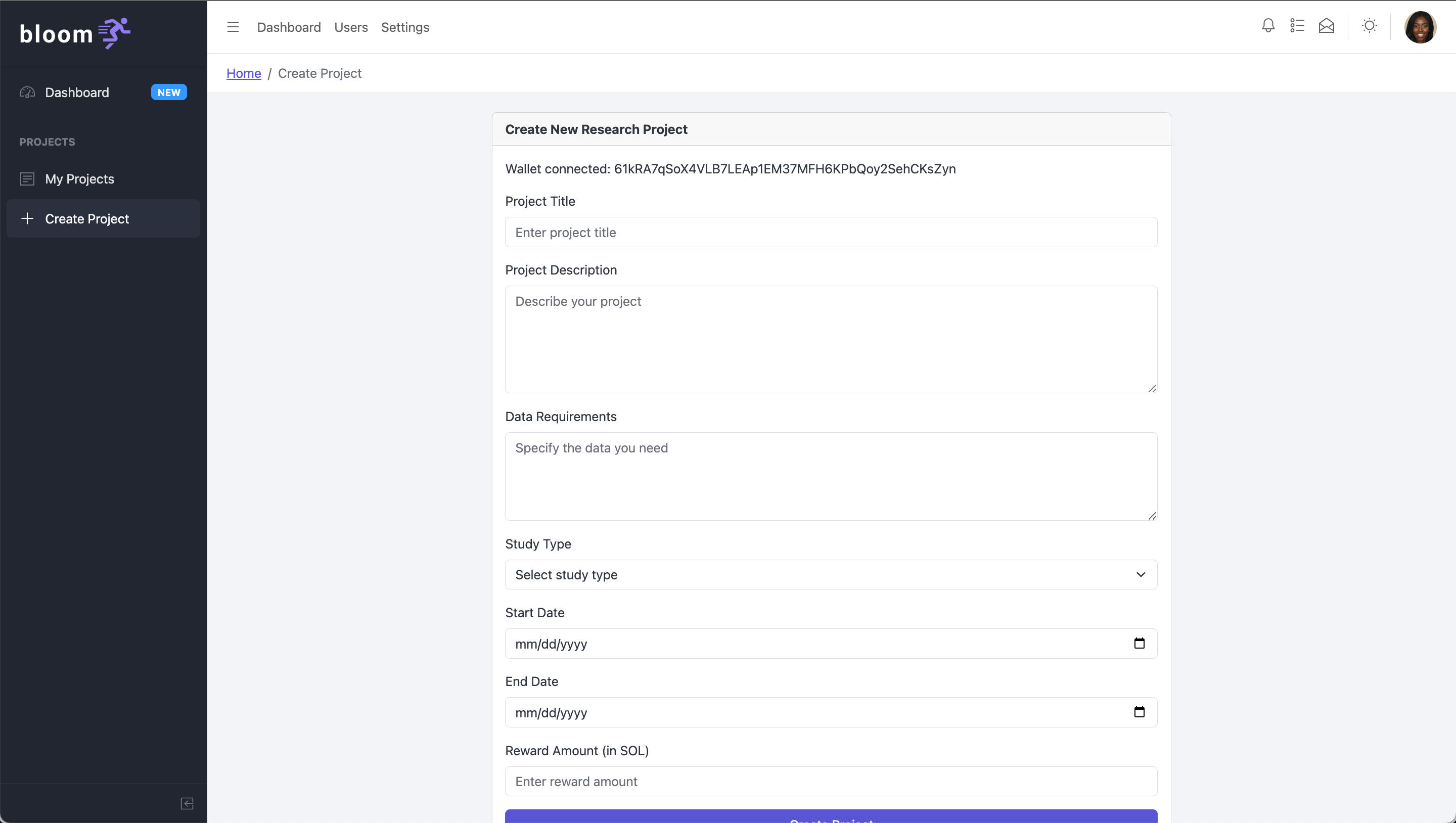Click the Enter reward amount field

pyautogui.click(x=831, y=781)
